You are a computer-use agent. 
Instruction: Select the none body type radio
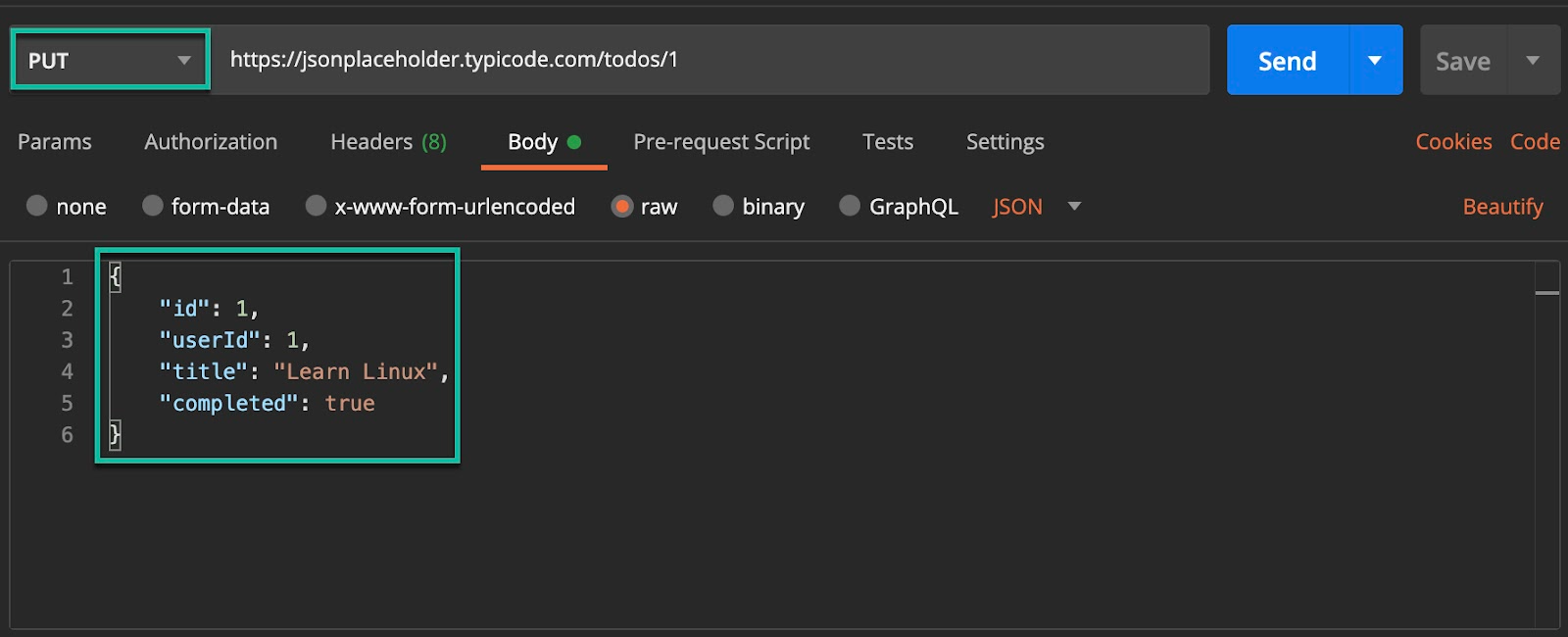37,206
